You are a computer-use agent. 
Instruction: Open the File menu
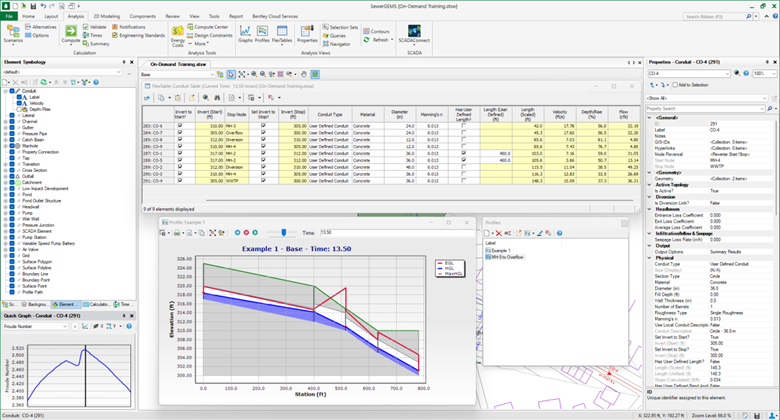(9, 16)
